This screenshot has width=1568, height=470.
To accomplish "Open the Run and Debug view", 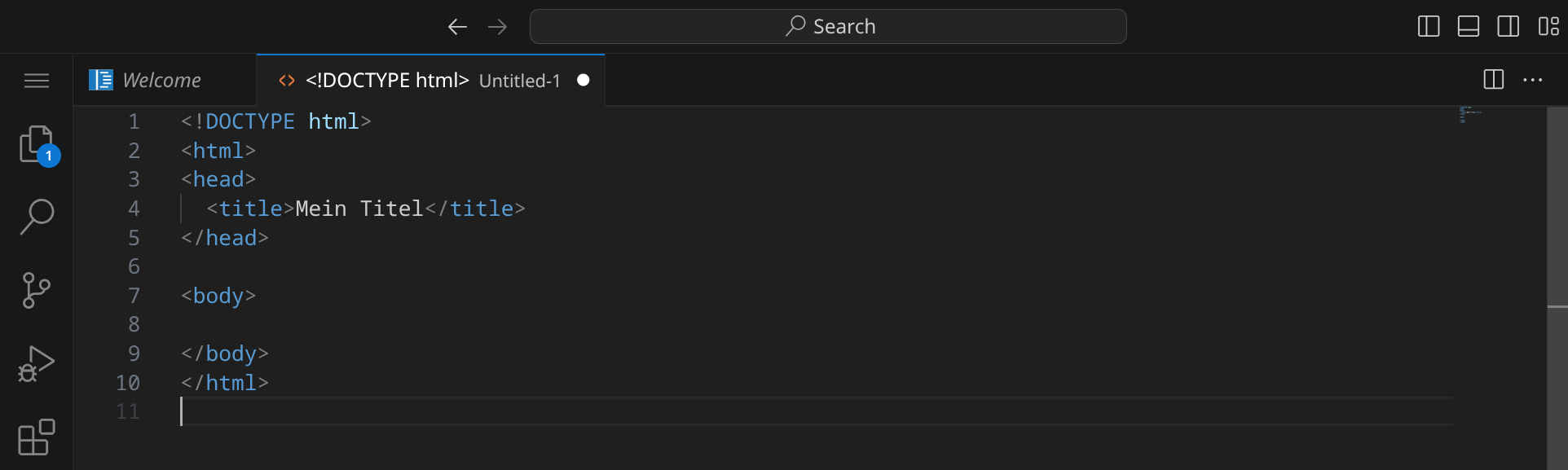I will (37, 363).
